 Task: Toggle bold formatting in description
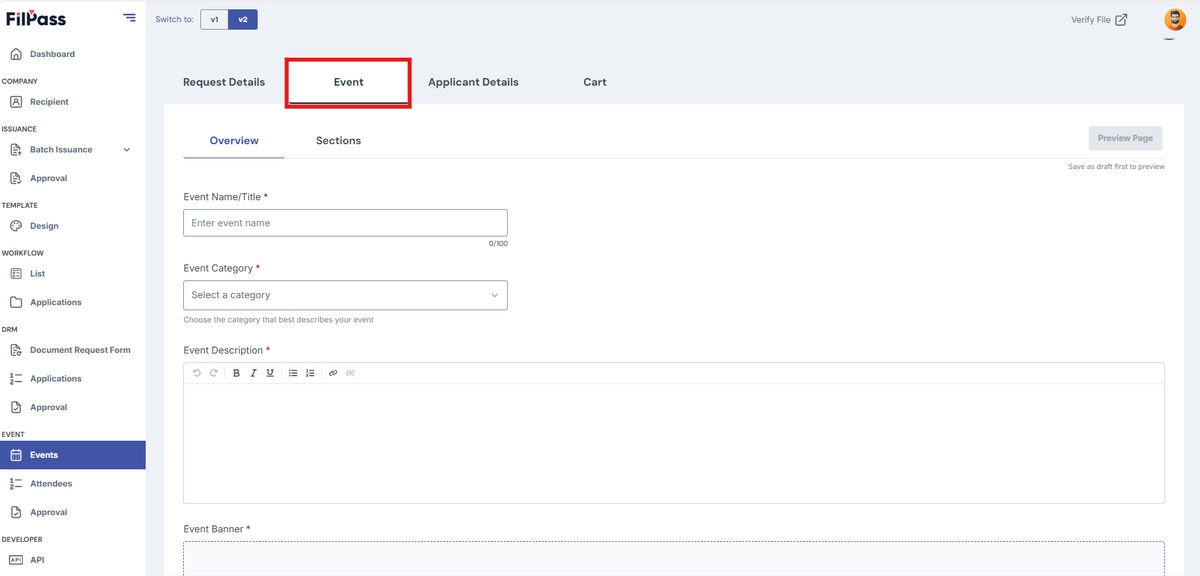(237, 373)
